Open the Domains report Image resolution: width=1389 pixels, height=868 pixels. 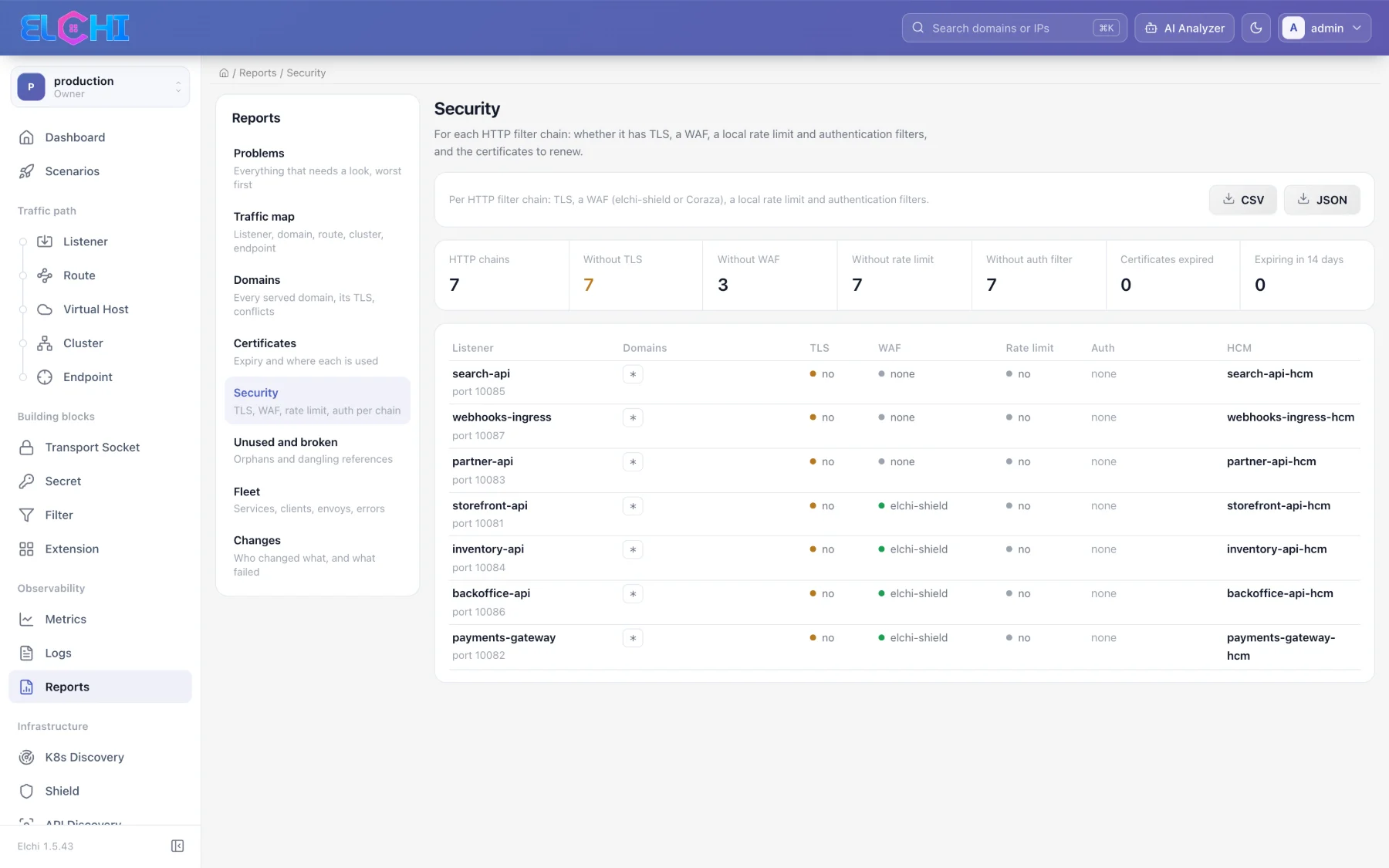coord(317,295)
